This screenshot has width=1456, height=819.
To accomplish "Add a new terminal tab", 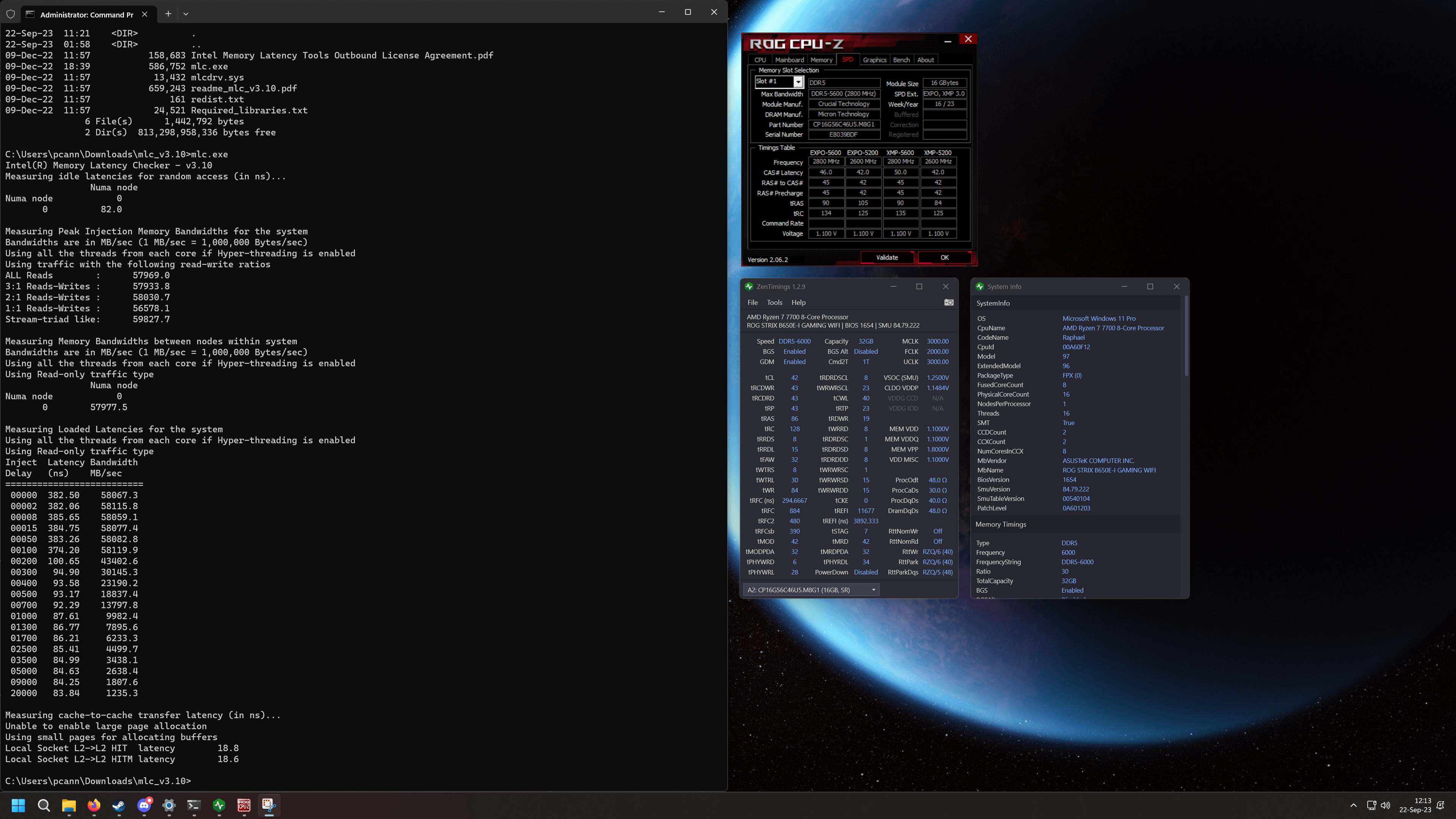I will (x=168, y=14).
